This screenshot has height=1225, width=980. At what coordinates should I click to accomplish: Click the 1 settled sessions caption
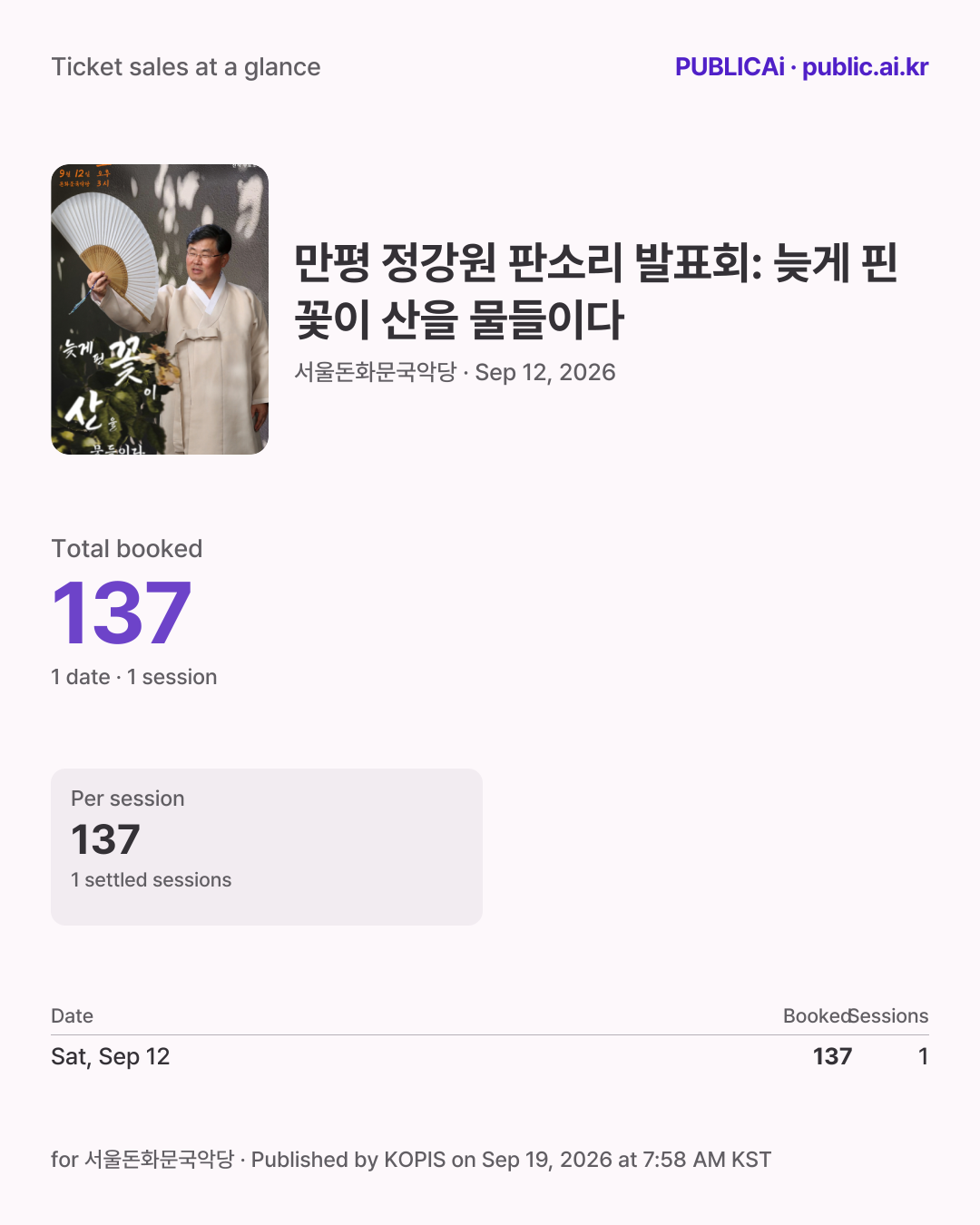pyautogui.click(x=152, y=880)
